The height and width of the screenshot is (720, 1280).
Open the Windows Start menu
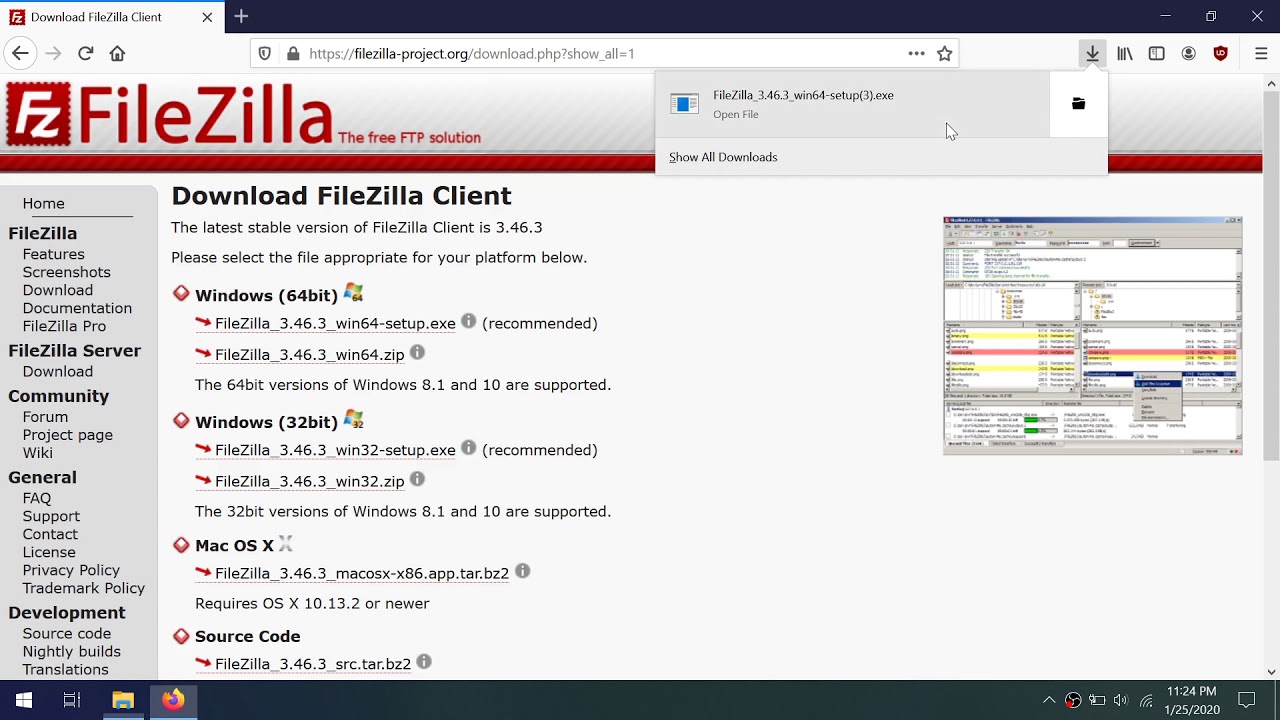click(x=24, y=700)
